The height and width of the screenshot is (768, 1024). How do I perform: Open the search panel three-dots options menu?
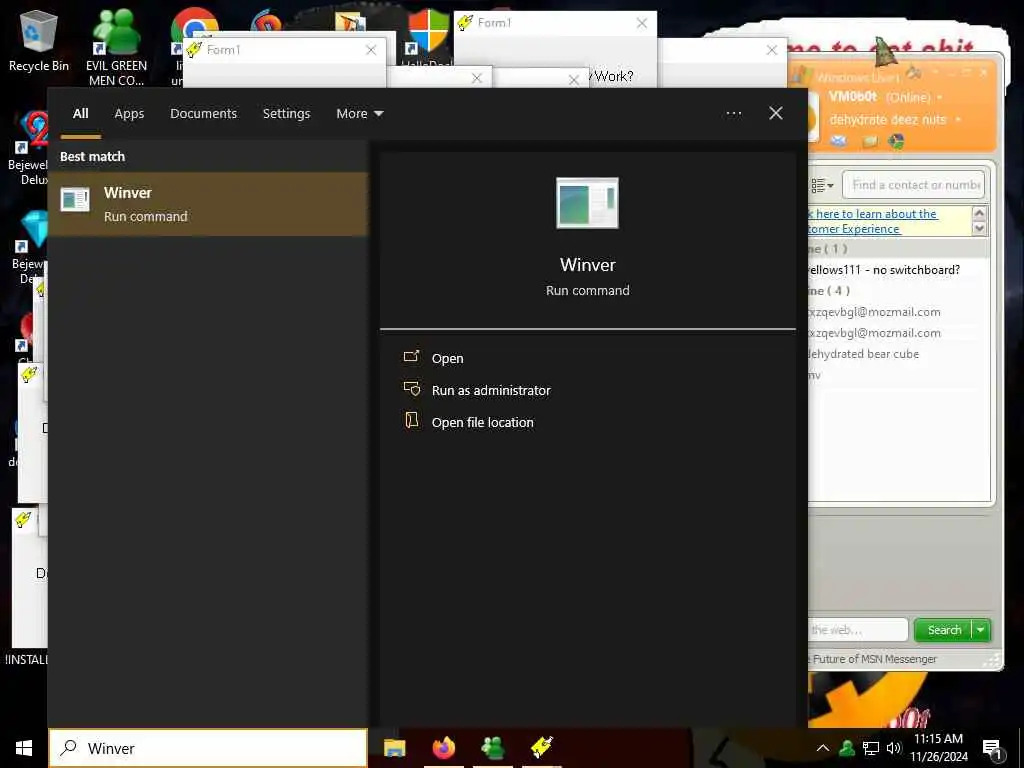point(733,114)
